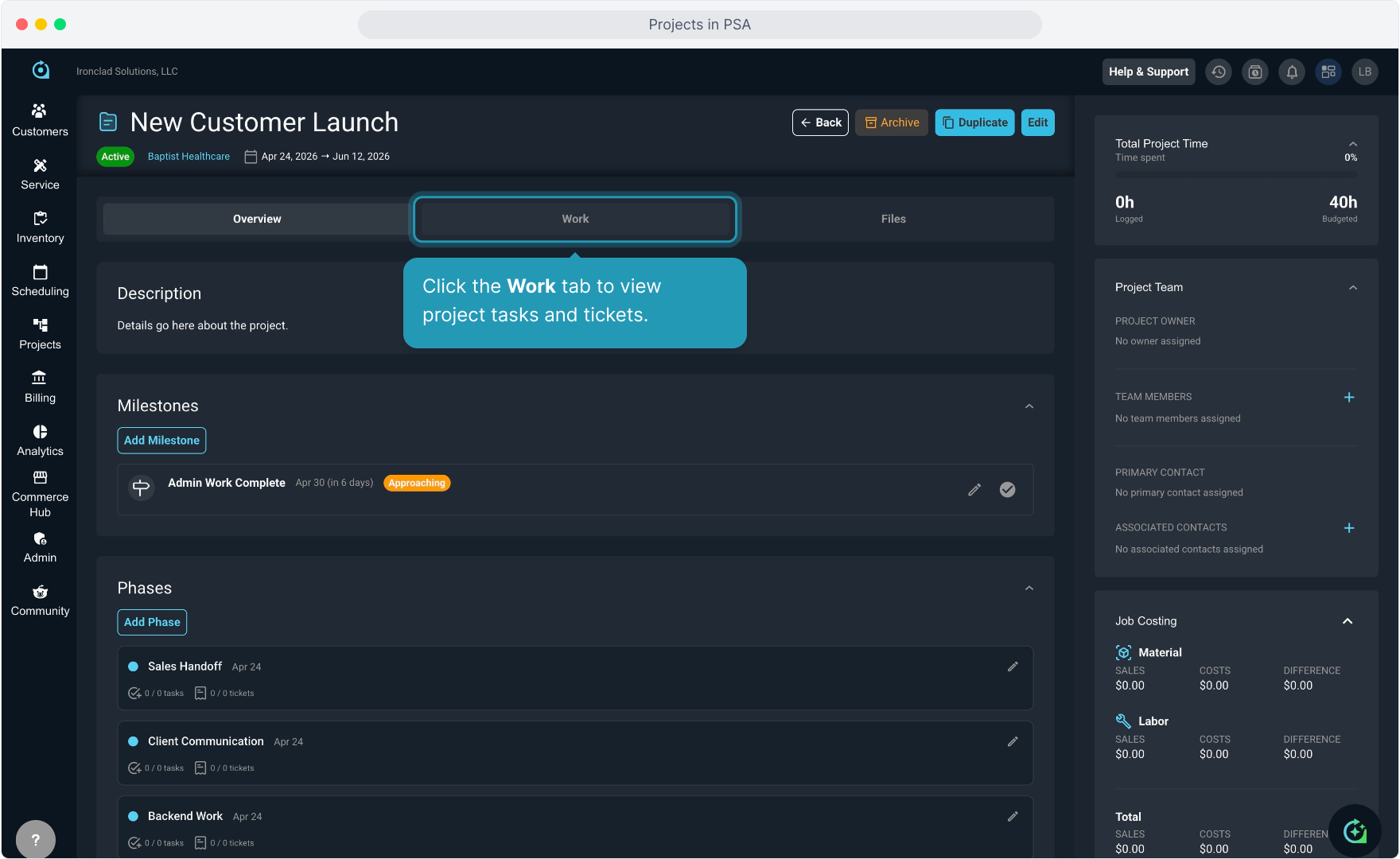
Task: Switch to the Work tab
Action: coord(575,219)
